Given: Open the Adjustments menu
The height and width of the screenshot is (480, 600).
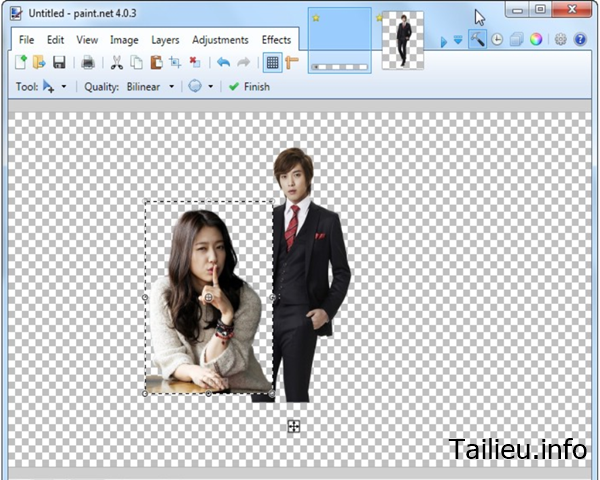Looking at the screenshot, I should 220,40.
